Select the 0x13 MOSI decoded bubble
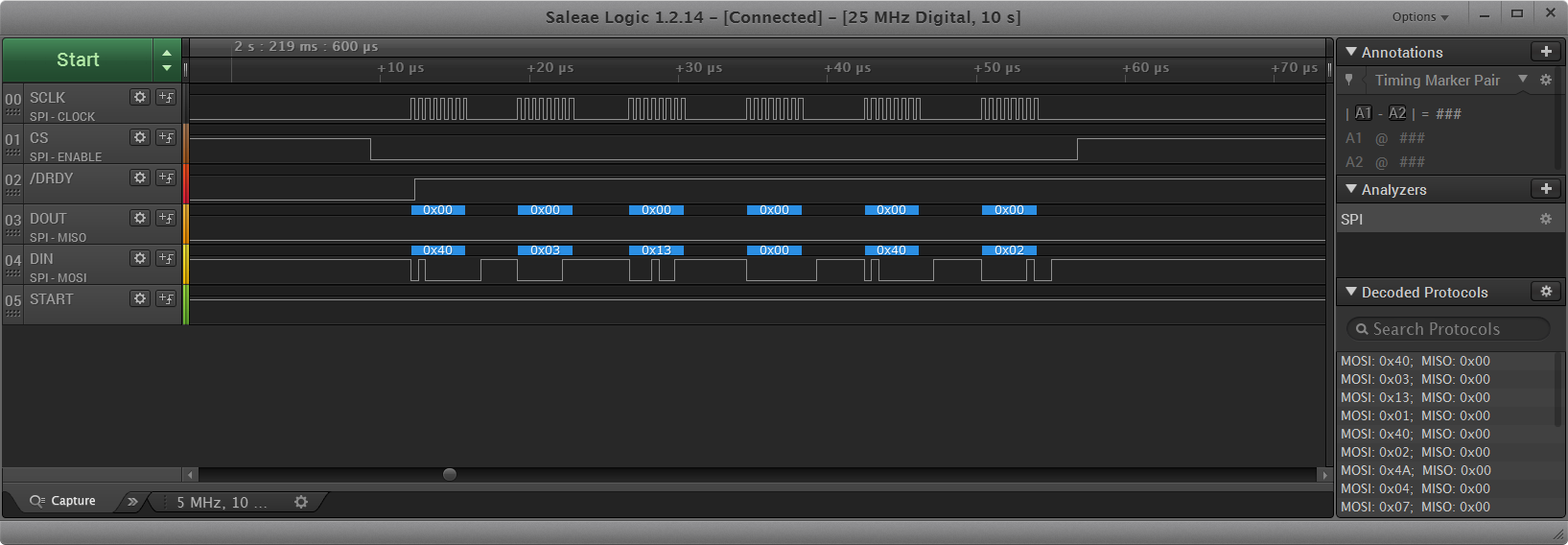This screenshot has height=545, width=1568. coord(656,249)
